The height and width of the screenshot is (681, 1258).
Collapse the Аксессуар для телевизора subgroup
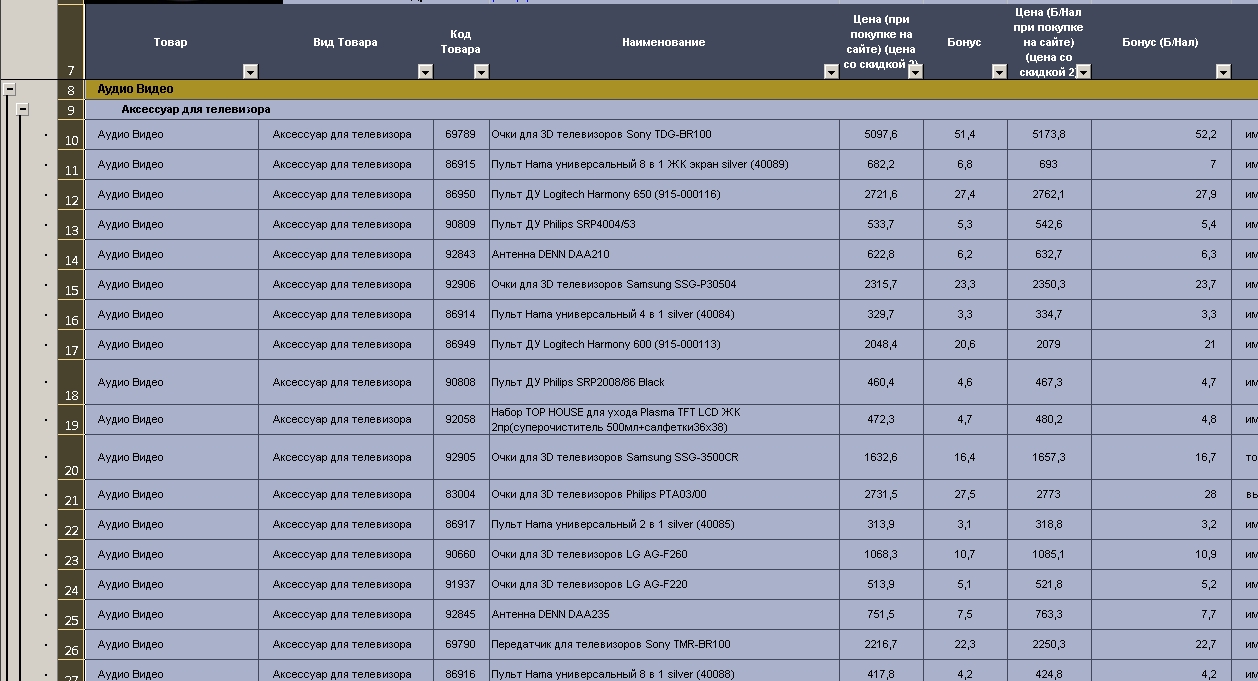(x=22, y=109)
